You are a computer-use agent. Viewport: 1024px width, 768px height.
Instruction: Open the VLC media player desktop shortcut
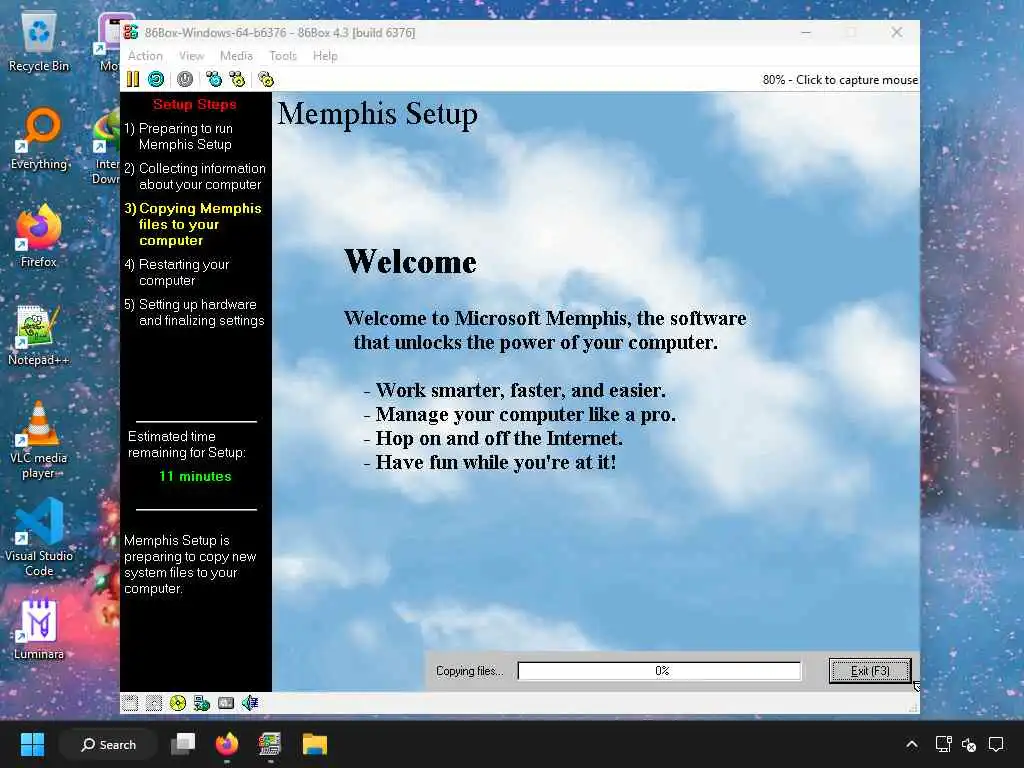pos(39,440)
